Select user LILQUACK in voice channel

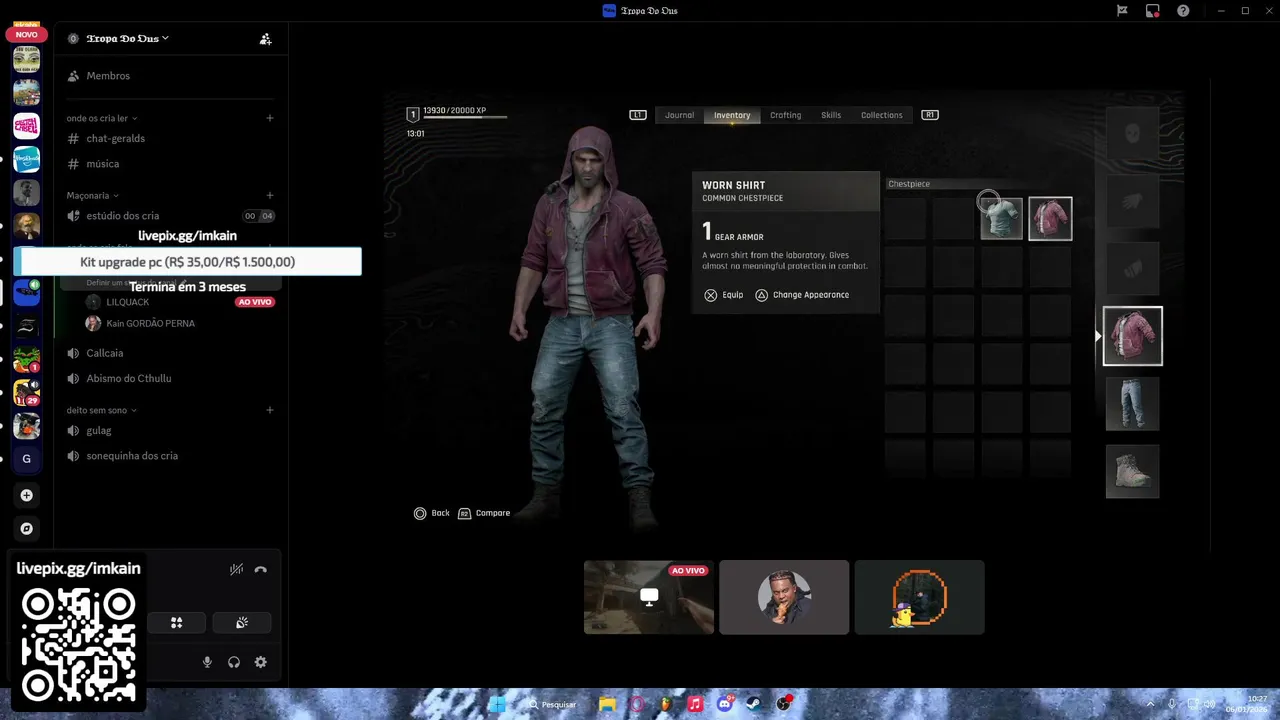[127, 302]
